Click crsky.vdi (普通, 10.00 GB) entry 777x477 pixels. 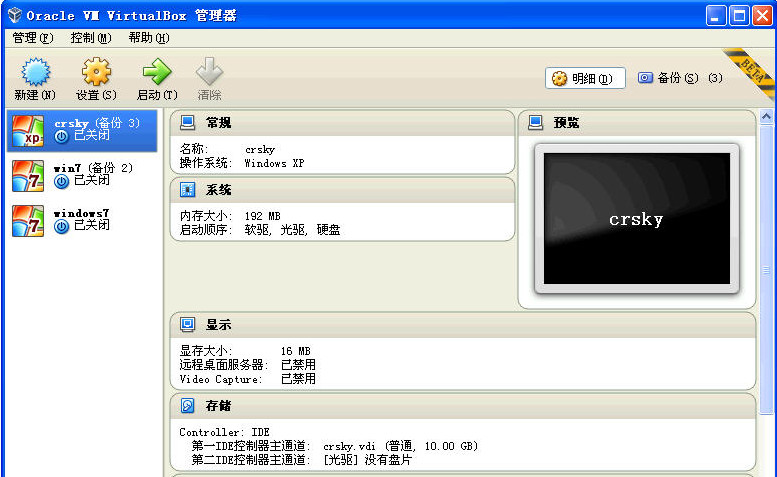400,446
